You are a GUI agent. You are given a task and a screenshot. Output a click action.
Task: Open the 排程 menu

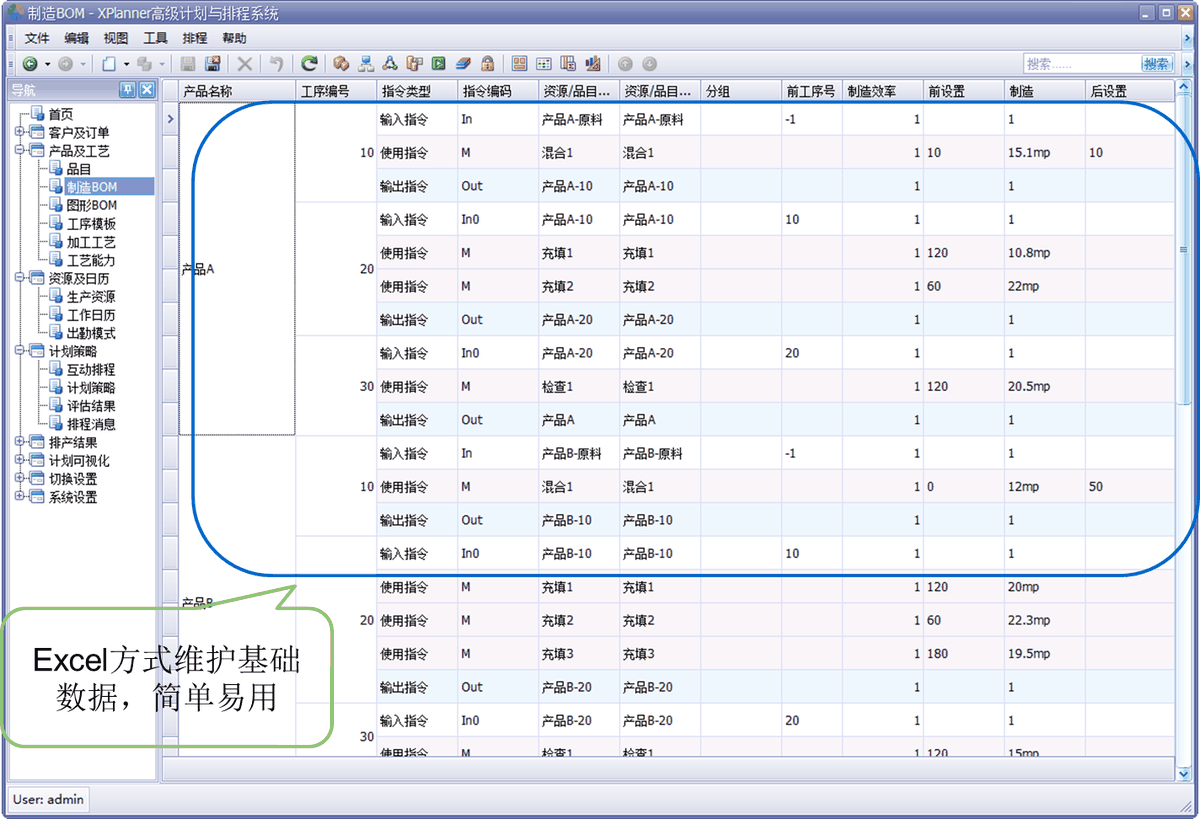pos(195,38)
